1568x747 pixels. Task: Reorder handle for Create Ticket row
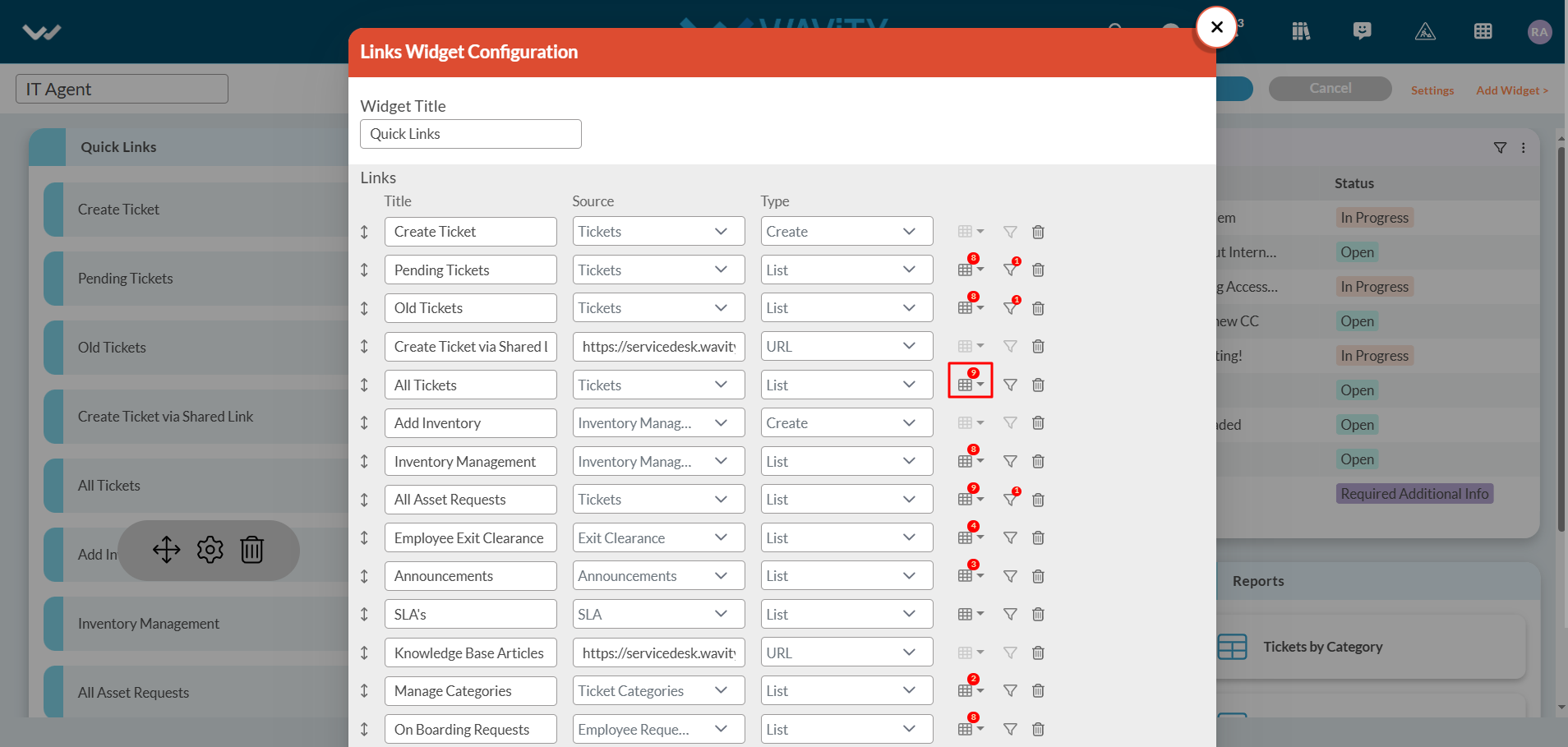point(364,232)
